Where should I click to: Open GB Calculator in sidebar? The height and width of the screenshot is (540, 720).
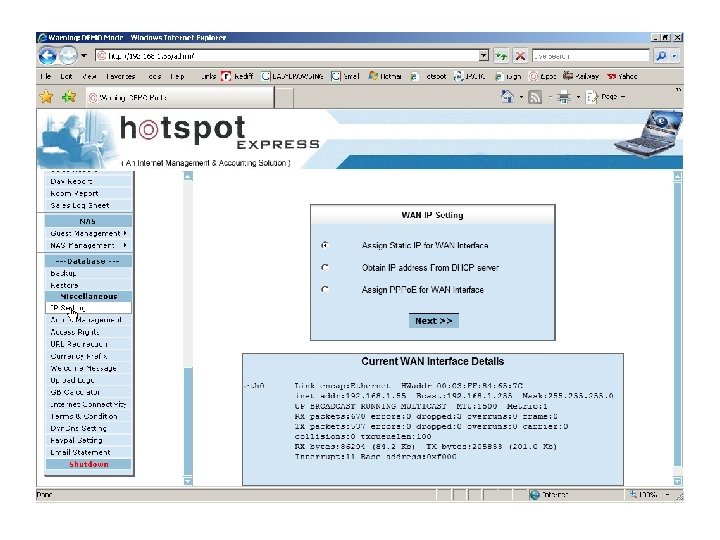[89, 392]
